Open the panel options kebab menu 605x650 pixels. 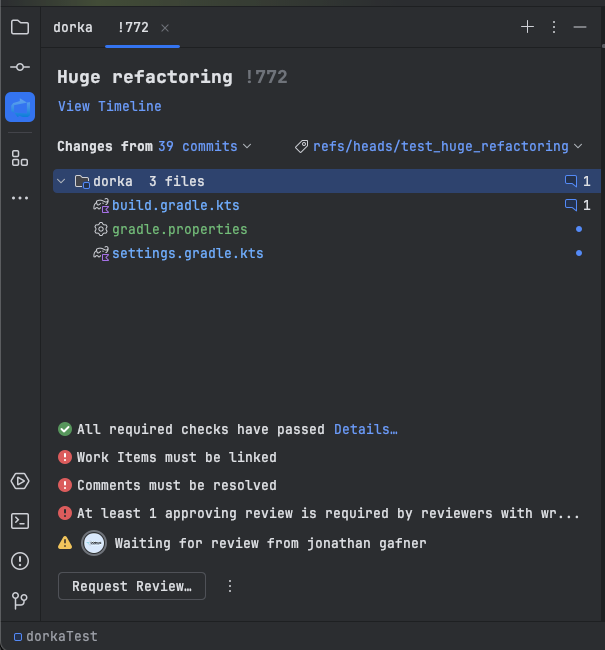[554, 27]
